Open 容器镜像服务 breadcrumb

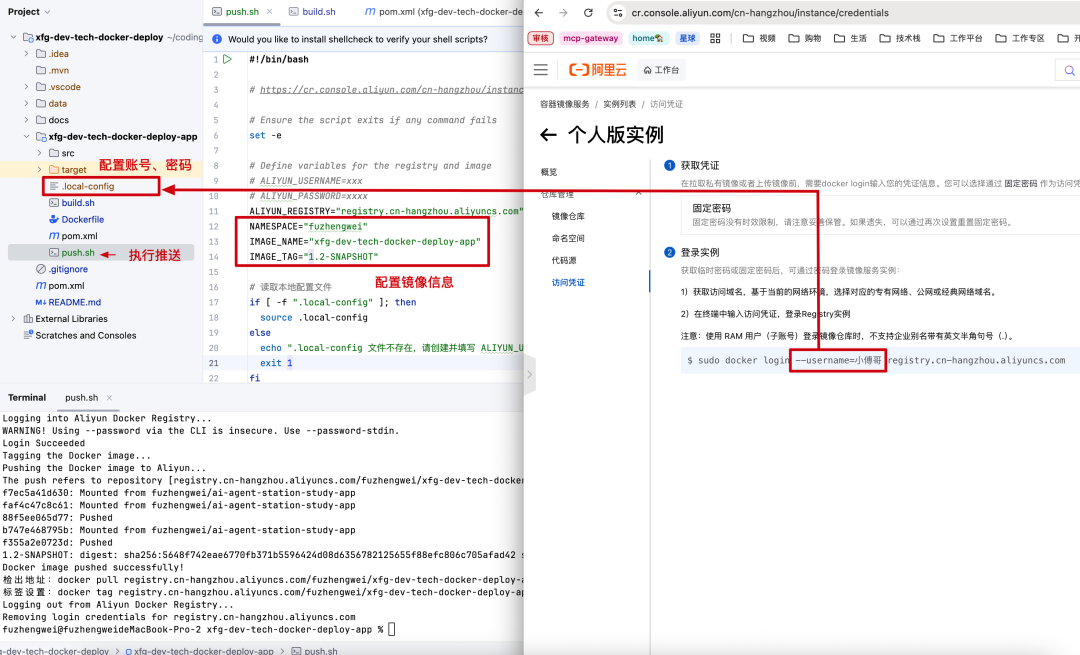[565, 104]
